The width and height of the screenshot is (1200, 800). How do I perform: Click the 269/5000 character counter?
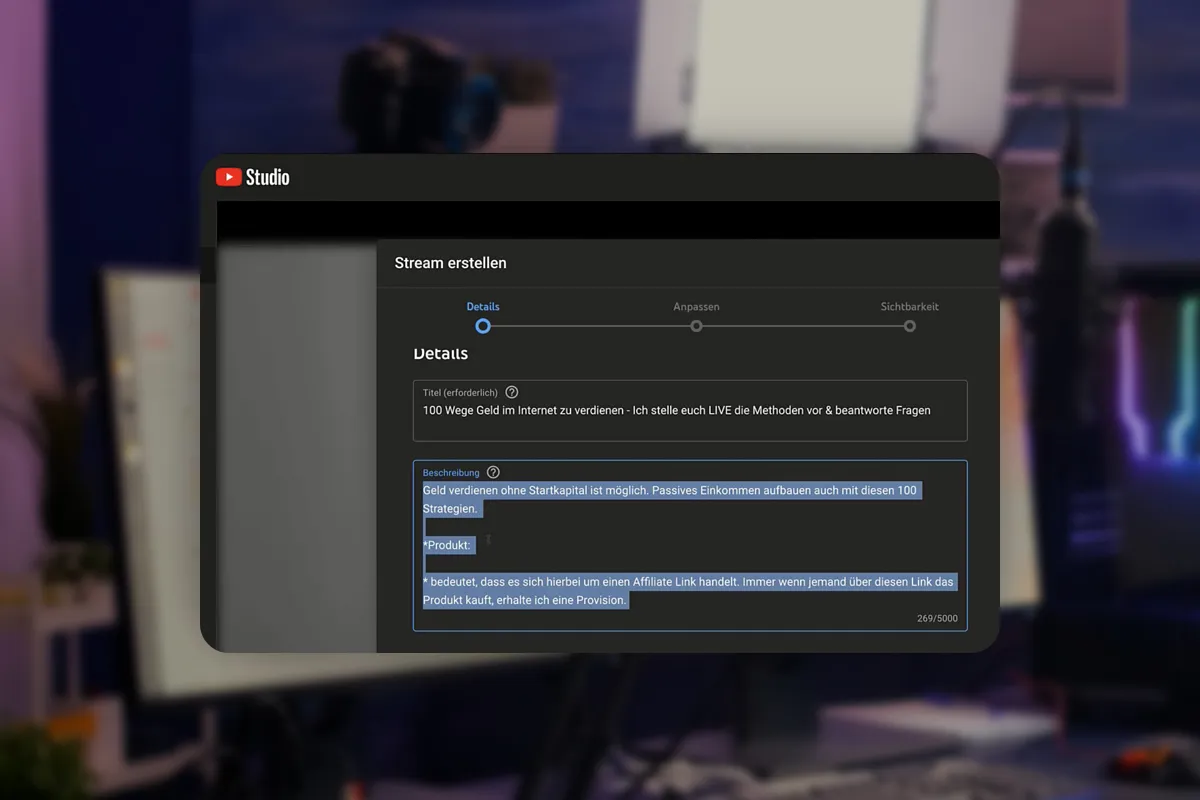tap(937, 618)
